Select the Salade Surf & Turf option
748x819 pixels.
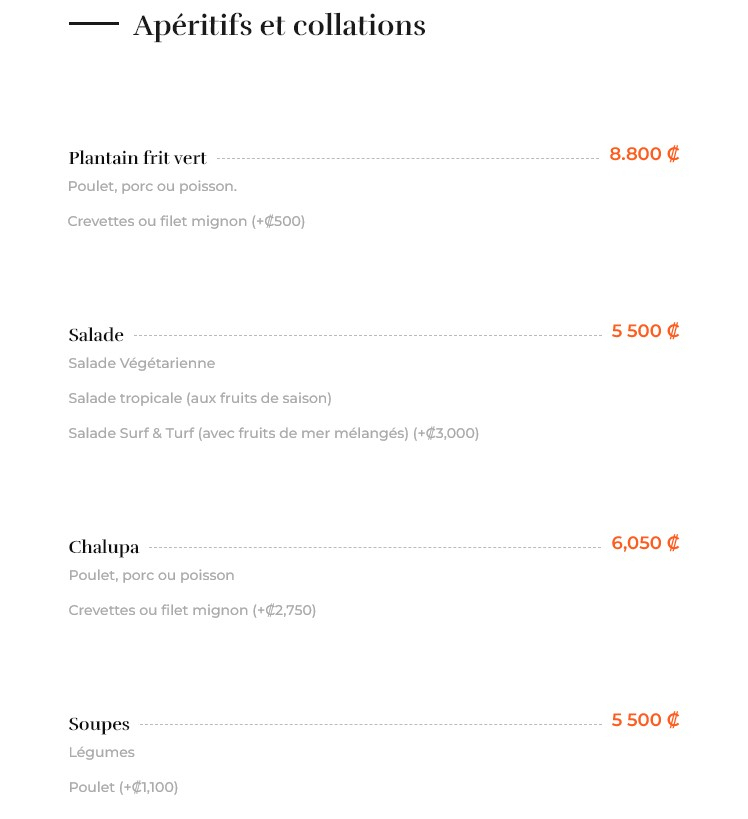tap(274, 434)
